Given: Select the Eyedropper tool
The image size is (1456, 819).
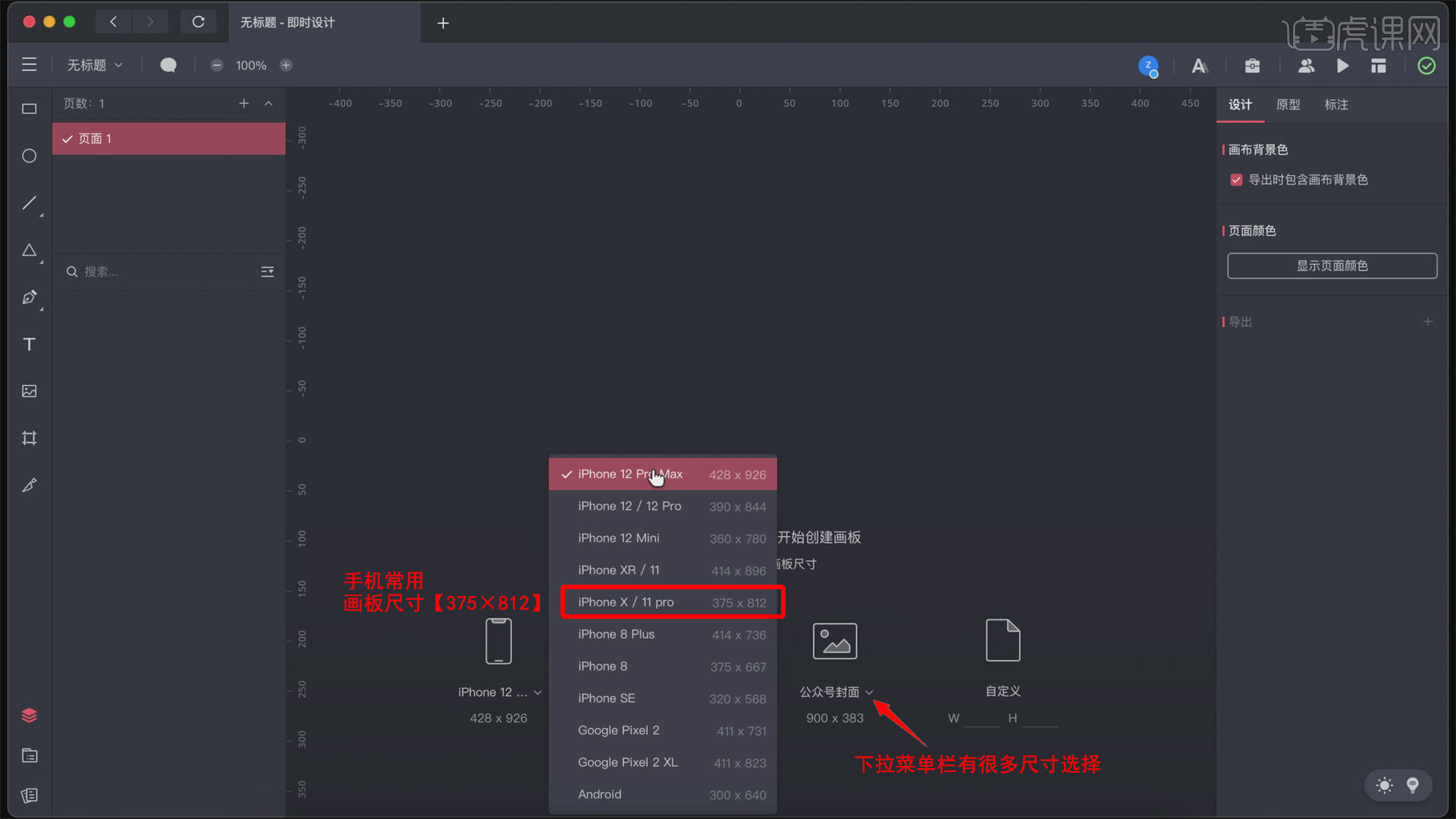Looking at the screenshot, I should (29, 485).
